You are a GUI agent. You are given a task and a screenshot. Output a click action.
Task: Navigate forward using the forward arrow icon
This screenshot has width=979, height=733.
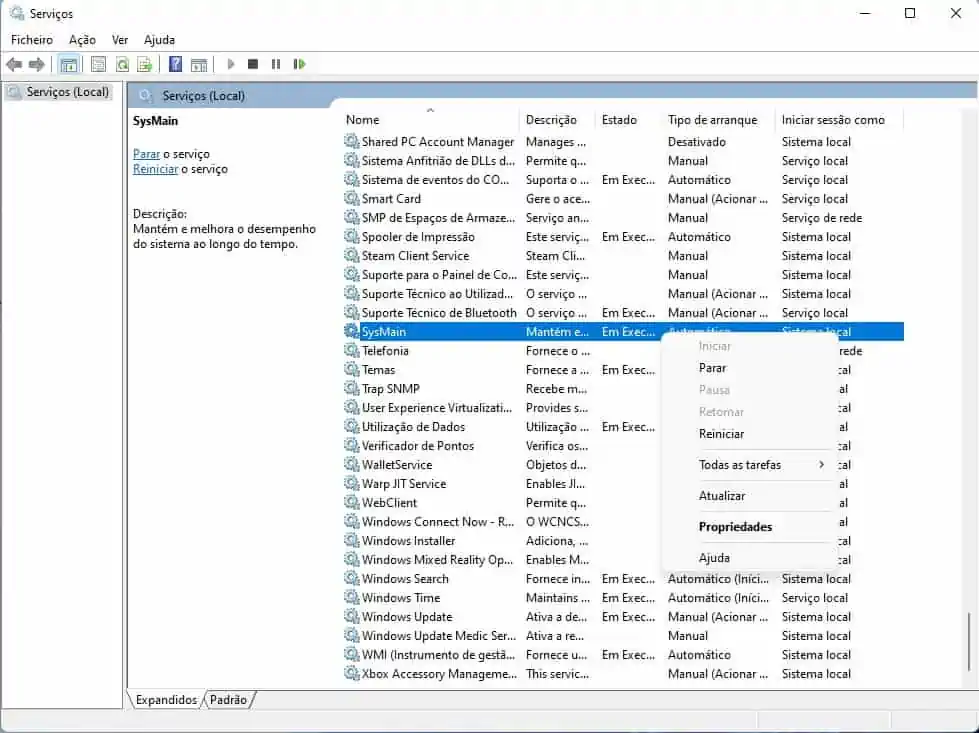click(39, 64)
